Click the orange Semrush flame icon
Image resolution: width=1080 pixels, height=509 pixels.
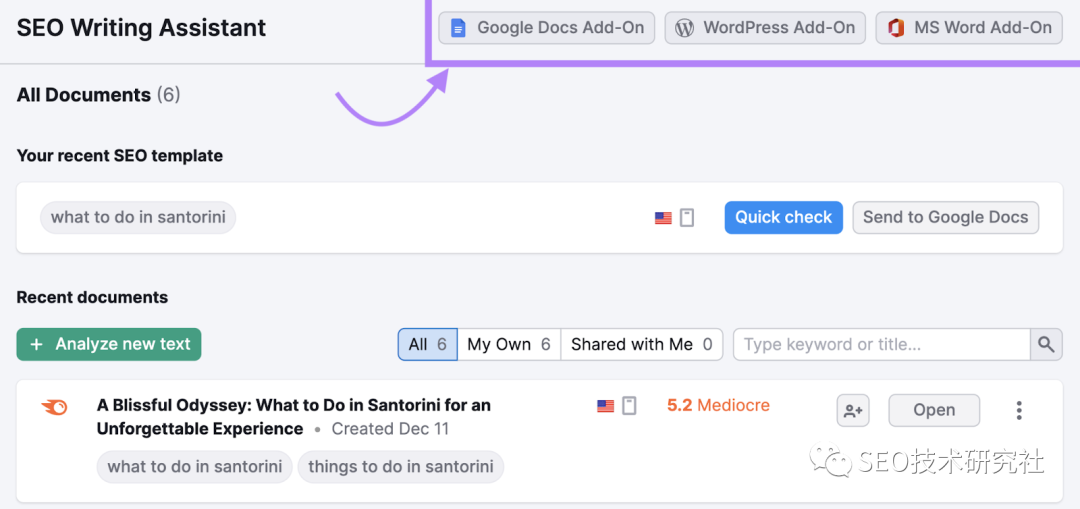[55, 407]
